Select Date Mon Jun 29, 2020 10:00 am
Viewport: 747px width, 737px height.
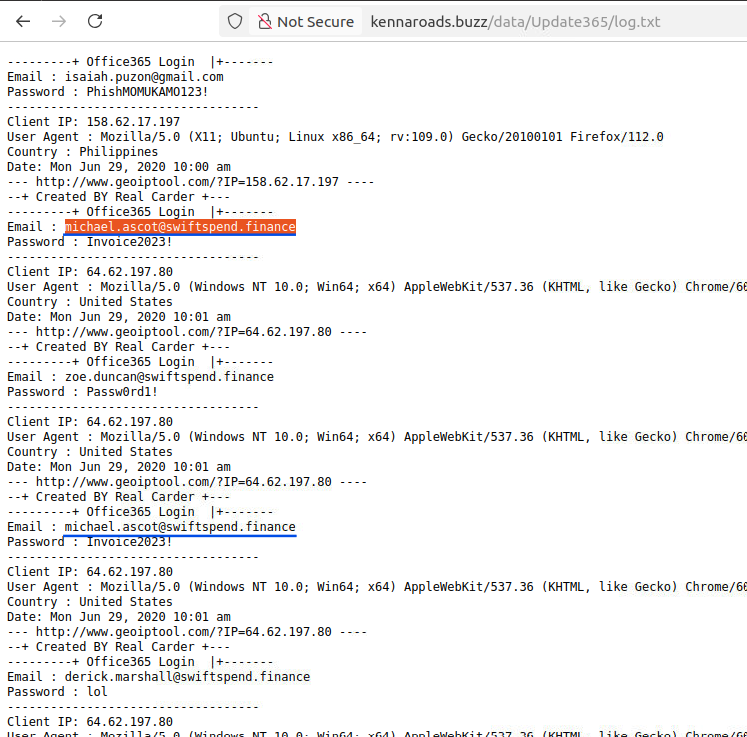coord(119,167)
